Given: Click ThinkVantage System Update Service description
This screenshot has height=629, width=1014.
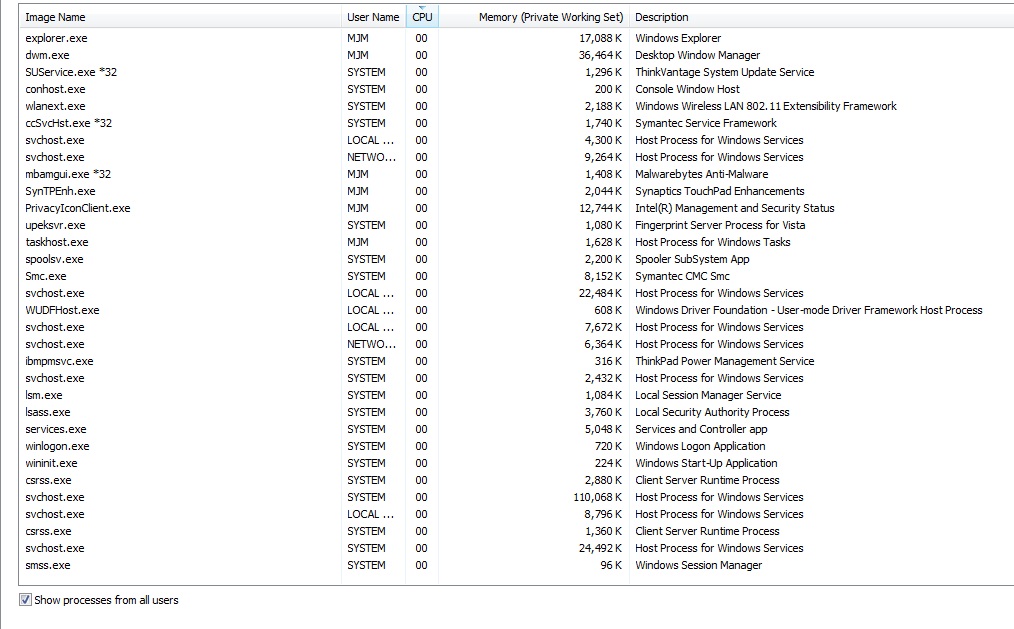Looking at the screenshot, I should (724, 72).
